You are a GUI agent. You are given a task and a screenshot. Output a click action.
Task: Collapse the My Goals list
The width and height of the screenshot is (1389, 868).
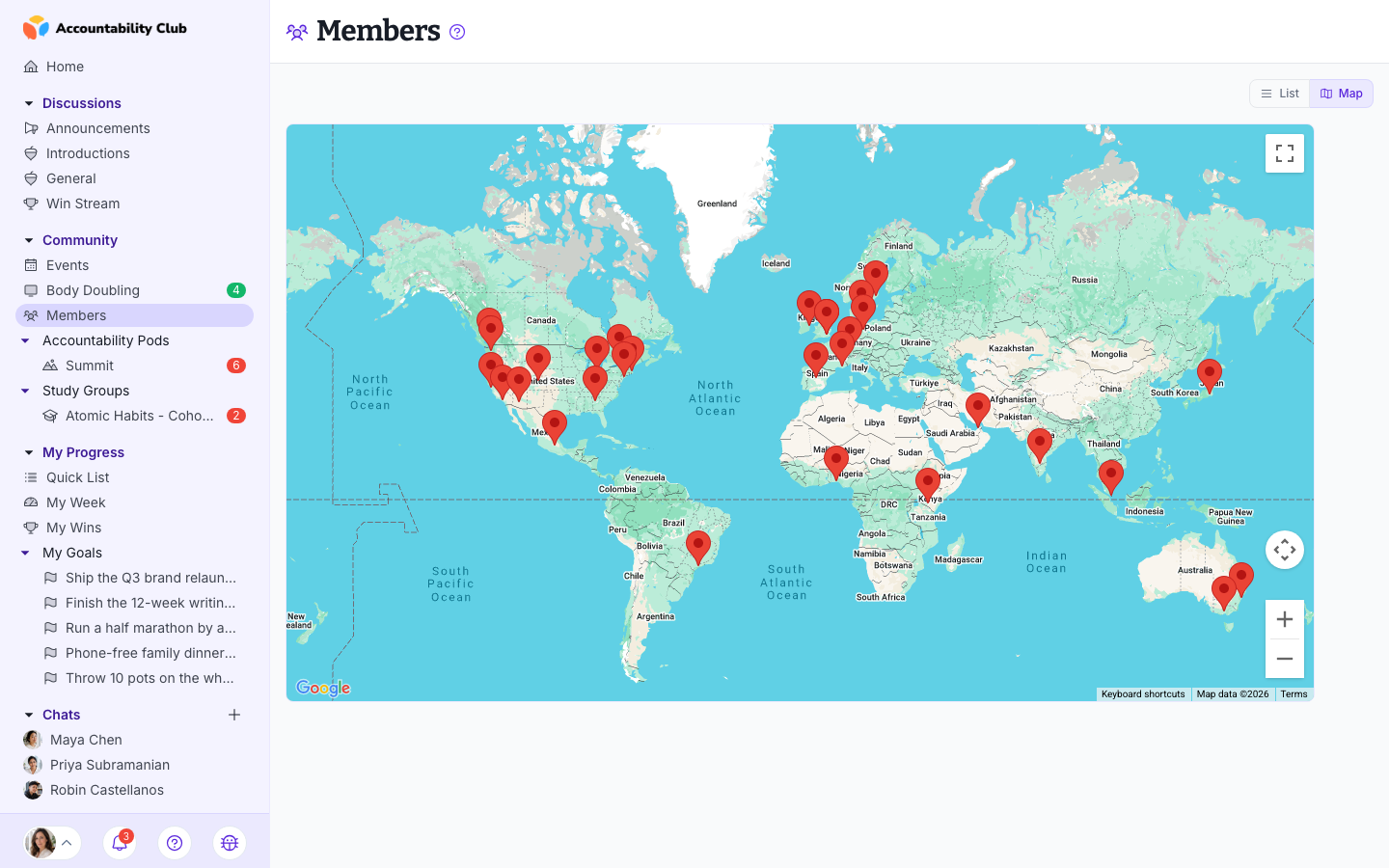click(26, 553)
